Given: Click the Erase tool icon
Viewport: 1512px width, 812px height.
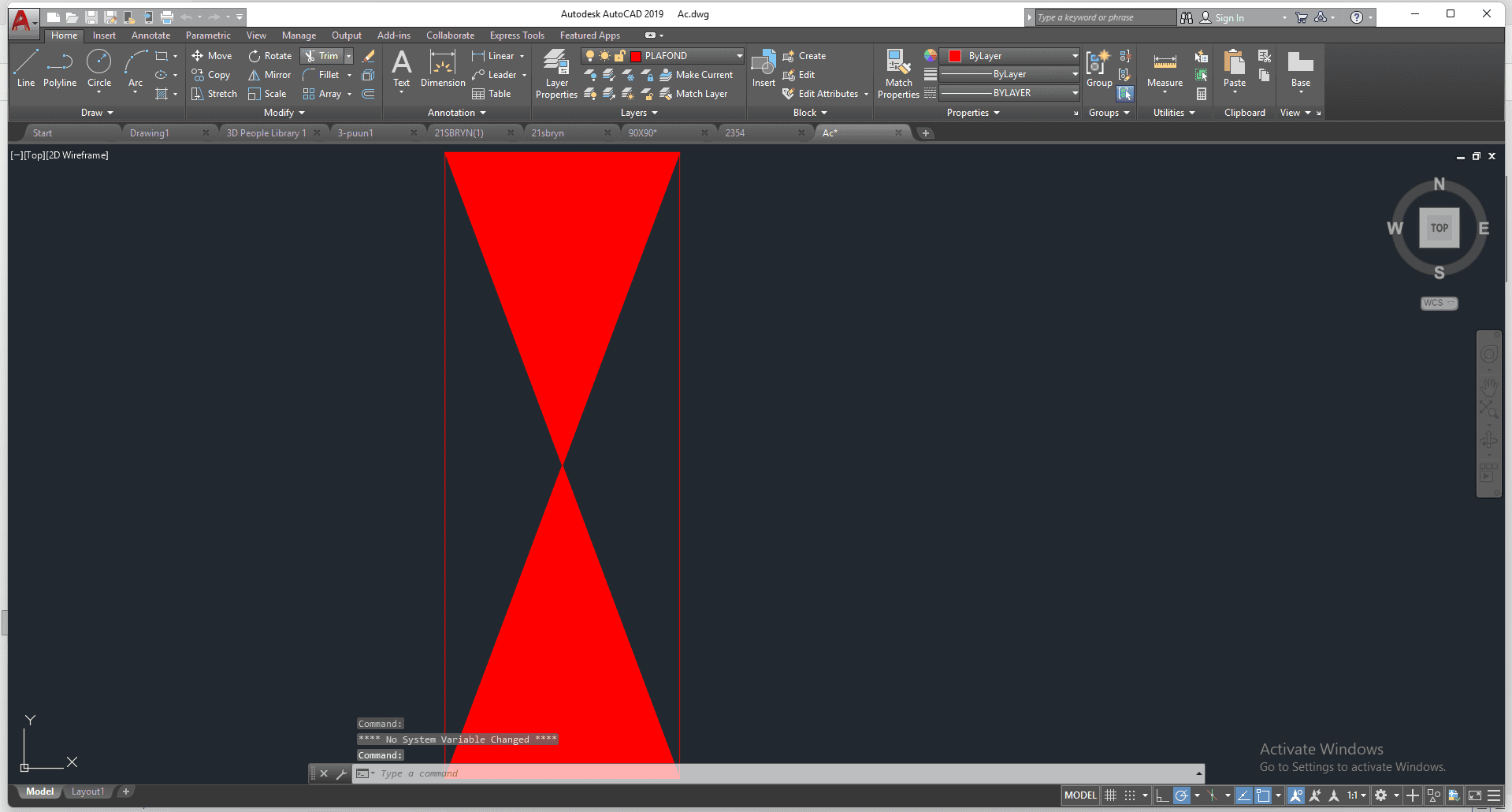Looking at the screenshot, I should pyautogui.click(x=368, y=56).
